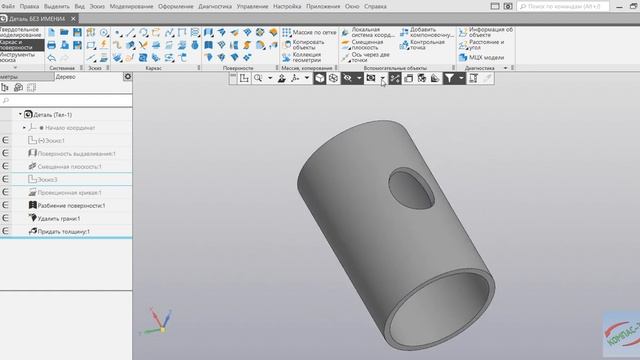The image size is (640, 360).
Task: Click Копировать объекты button
Action: (x=303, y=45)
